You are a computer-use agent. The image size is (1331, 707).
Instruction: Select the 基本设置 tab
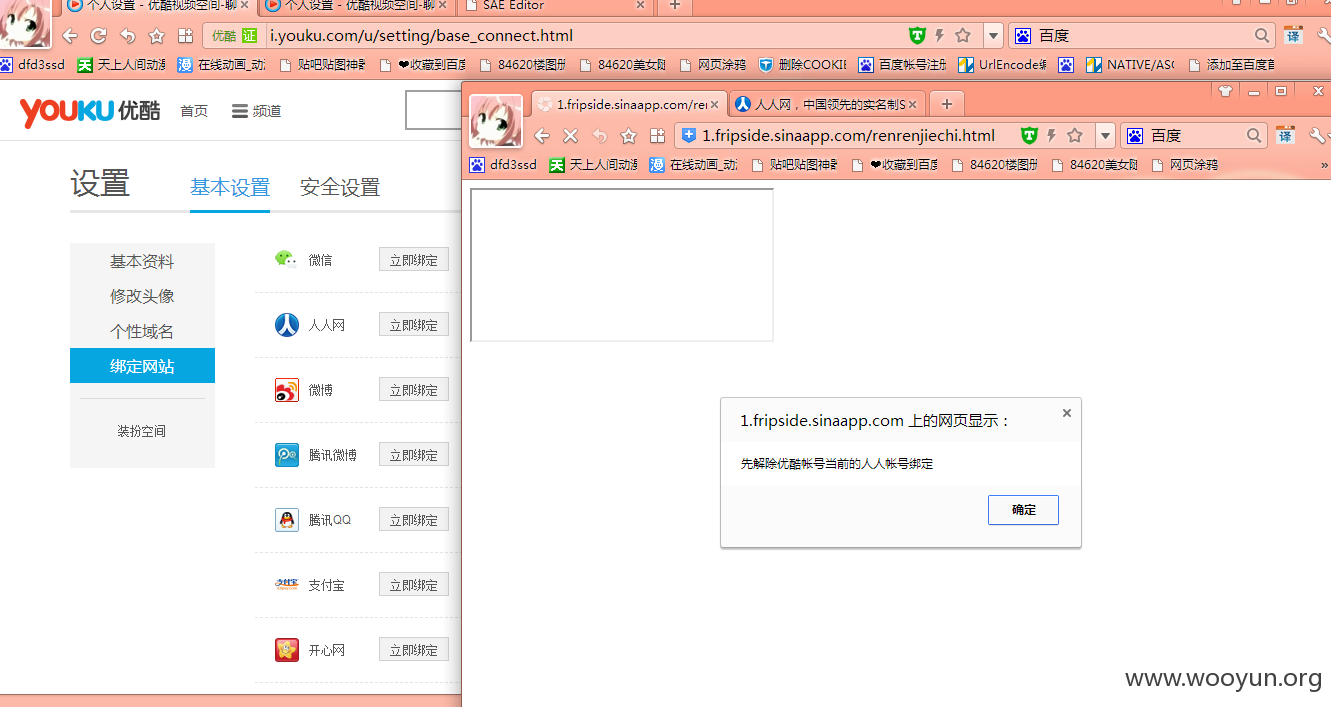[230, 187]
